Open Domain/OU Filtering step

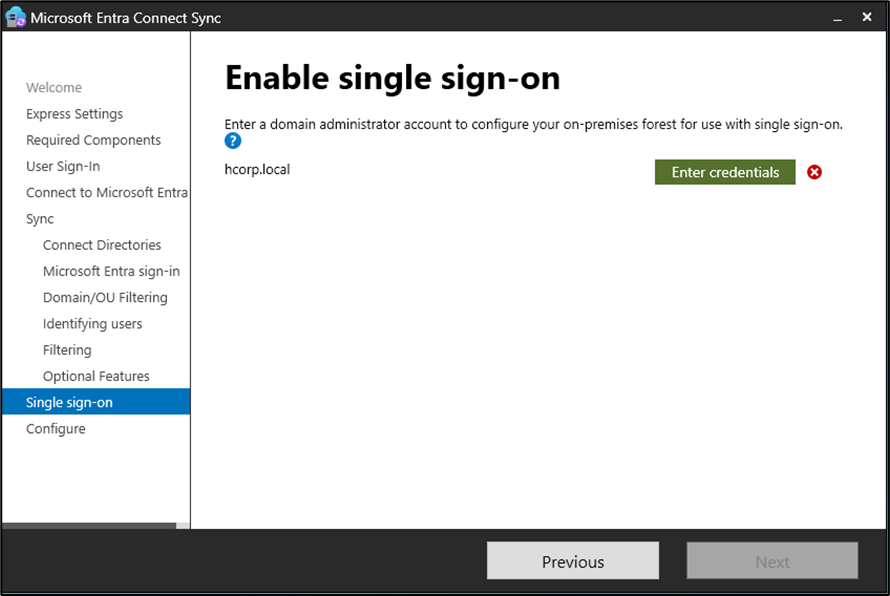click(105, 297)
